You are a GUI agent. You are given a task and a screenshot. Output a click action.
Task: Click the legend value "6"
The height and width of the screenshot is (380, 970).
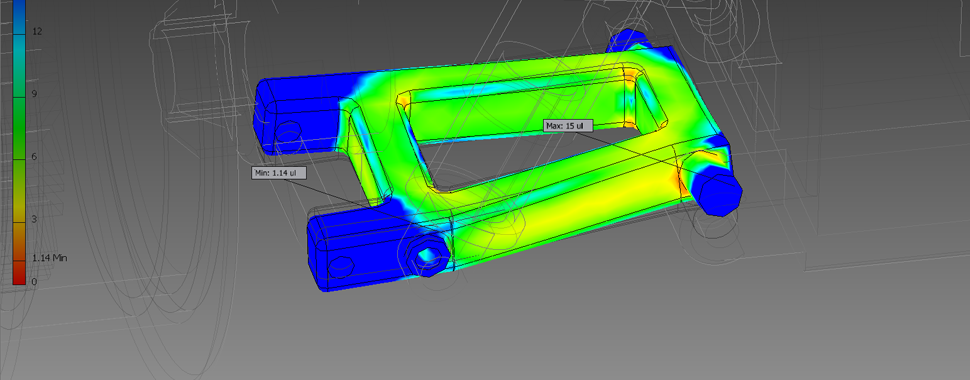[x=35, y=157]
